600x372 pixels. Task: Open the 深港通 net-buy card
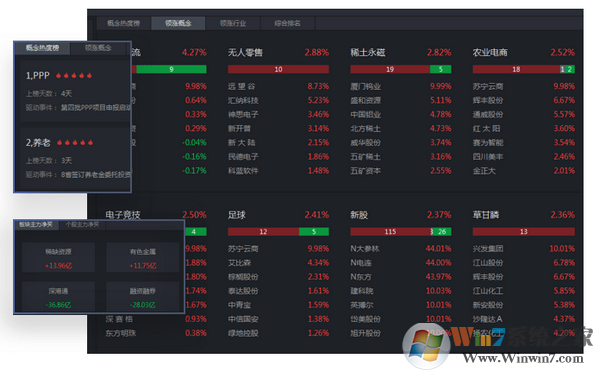(x=59, y=297)
